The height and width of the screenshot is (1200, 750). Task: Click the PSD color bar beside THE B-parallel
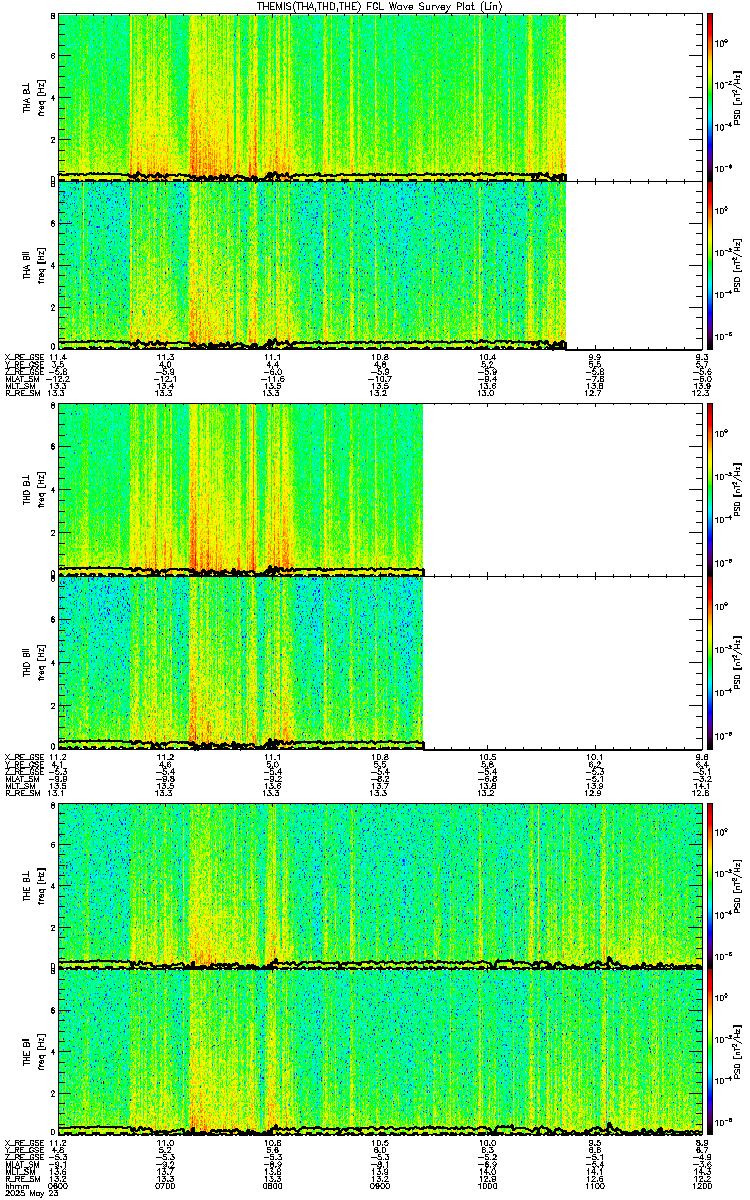click(x=709, y=1052)
